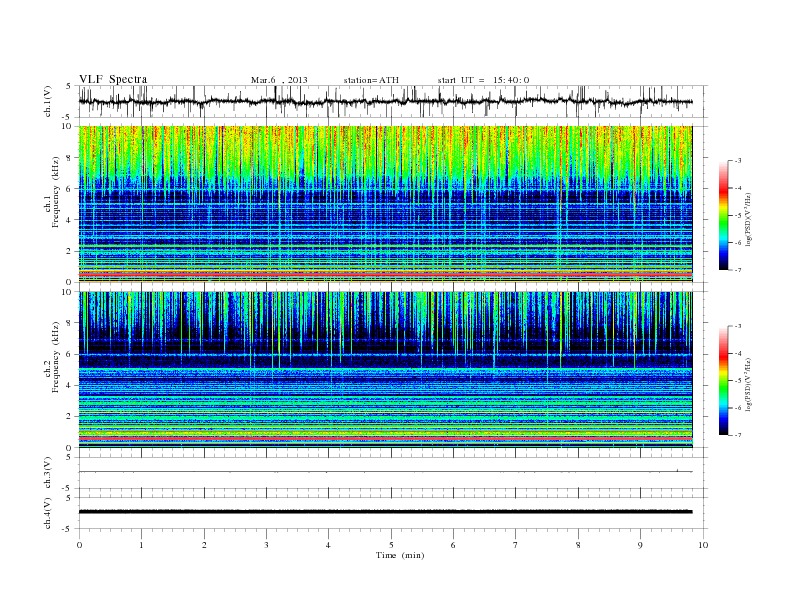Click the time axis tick label '9'
This screenshot has height=612, width=792.
(x=640, y=545)
